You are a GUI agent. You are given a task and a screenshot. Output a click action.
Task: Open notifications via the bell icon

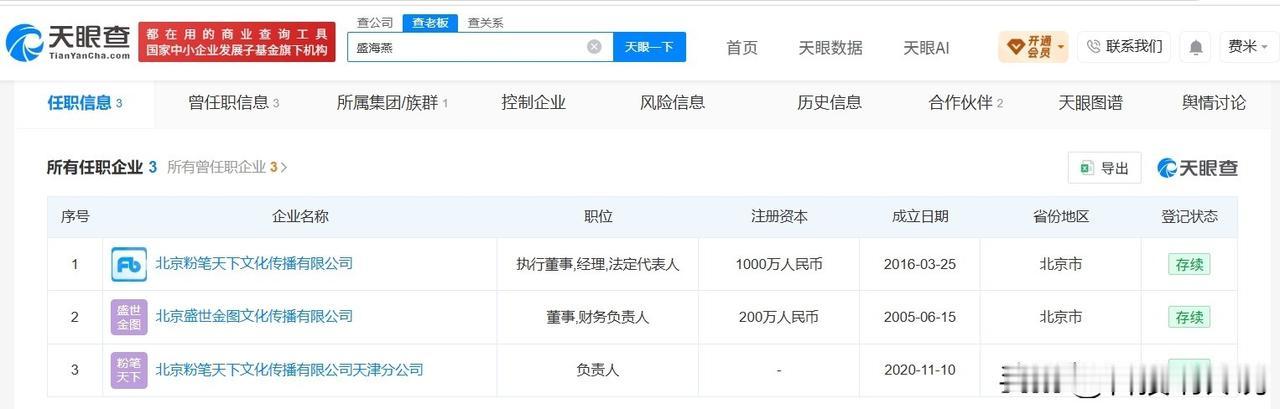(x=1196, y=47)
